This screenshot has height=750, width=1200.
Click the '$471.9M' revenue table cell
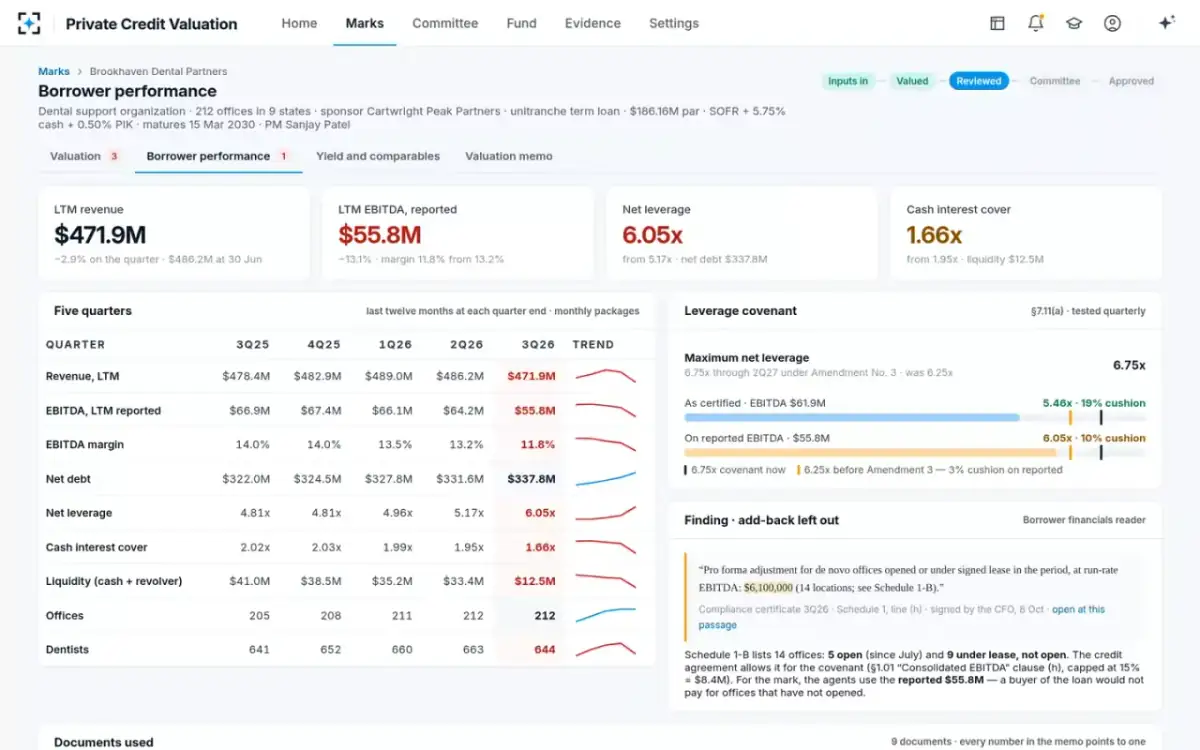tap(531, 377)
